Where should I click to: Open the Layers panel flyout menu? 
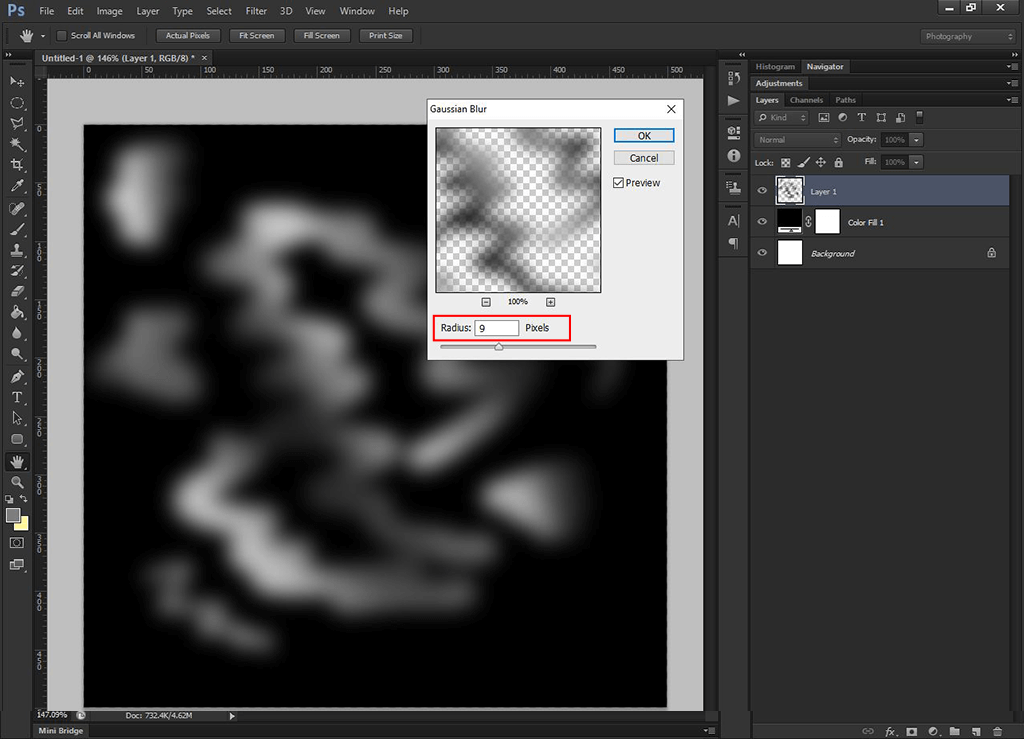[x=1011, y=100]
